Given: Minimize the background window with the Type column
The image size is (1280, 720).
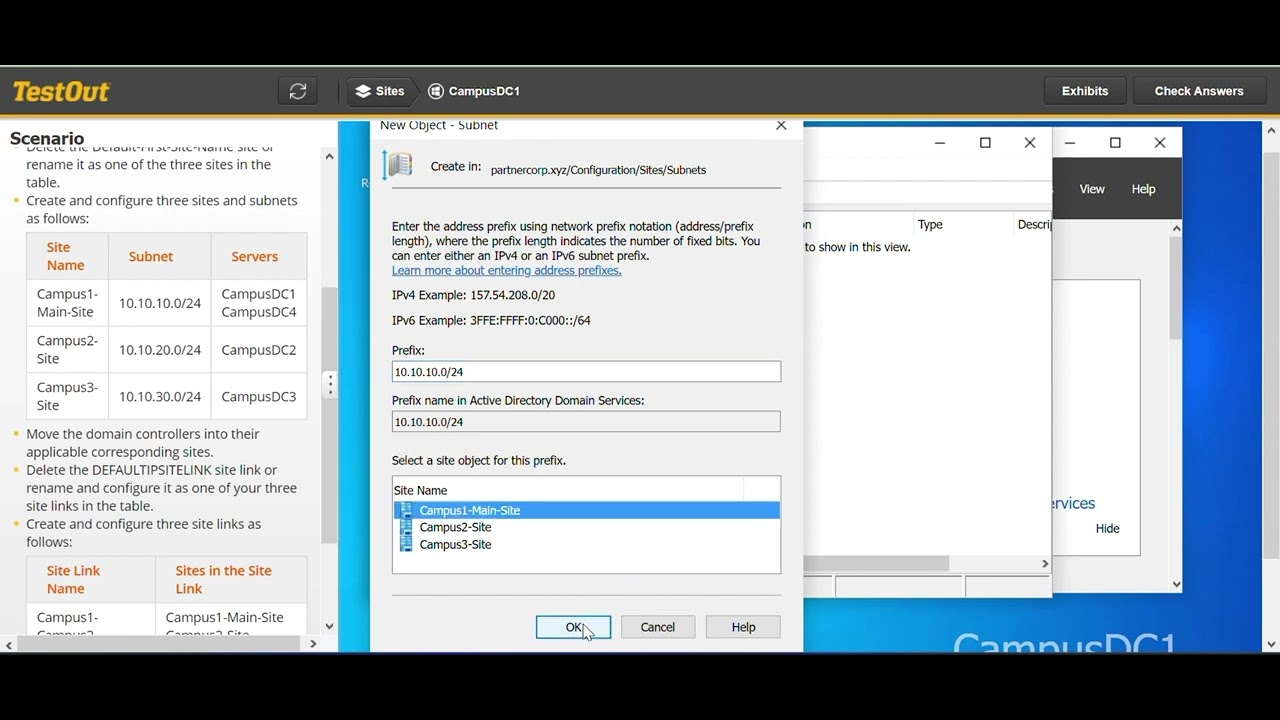Looking at the screenshot, I should point(940,143).
